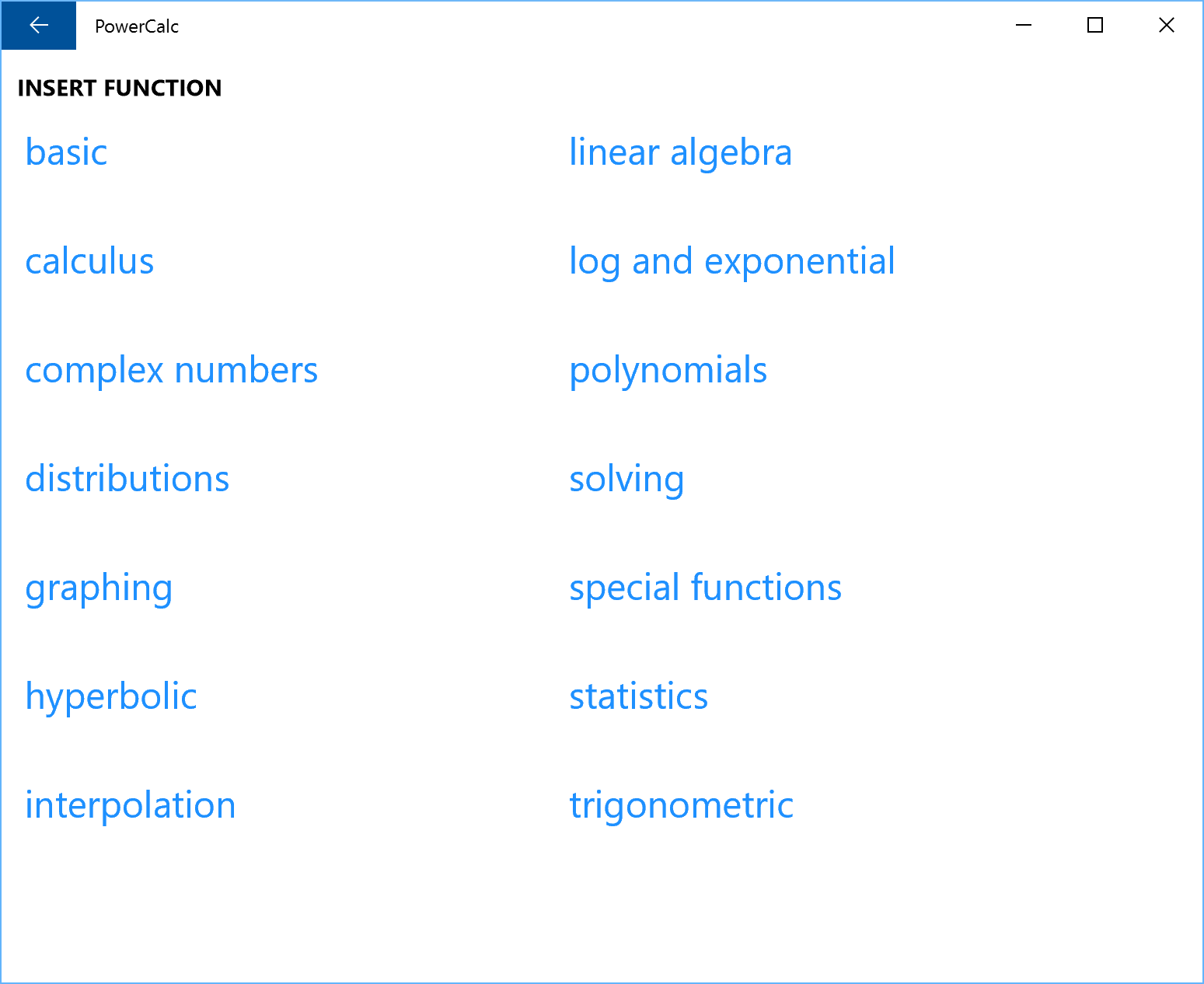The image size is (1204, 984).
Task: Minimize the PowerCalc window
Action: [1024, 26]
